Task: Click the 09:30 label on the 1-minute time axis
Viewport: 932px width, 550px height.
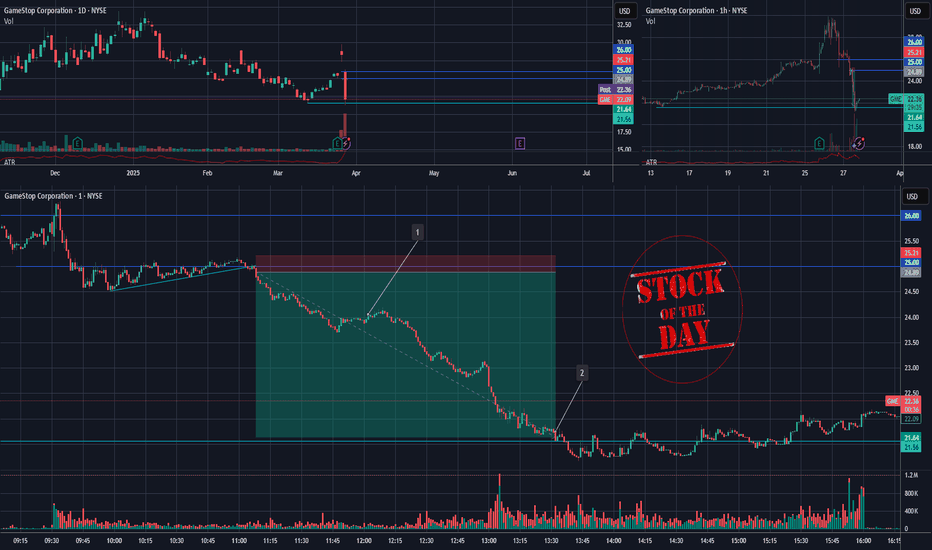Action: (52, 540)
